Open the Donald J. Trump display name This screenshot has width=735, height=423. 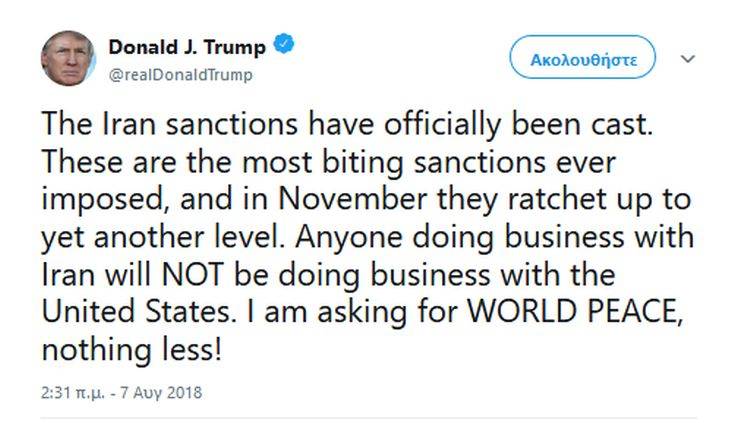click(x=189, y=47)
